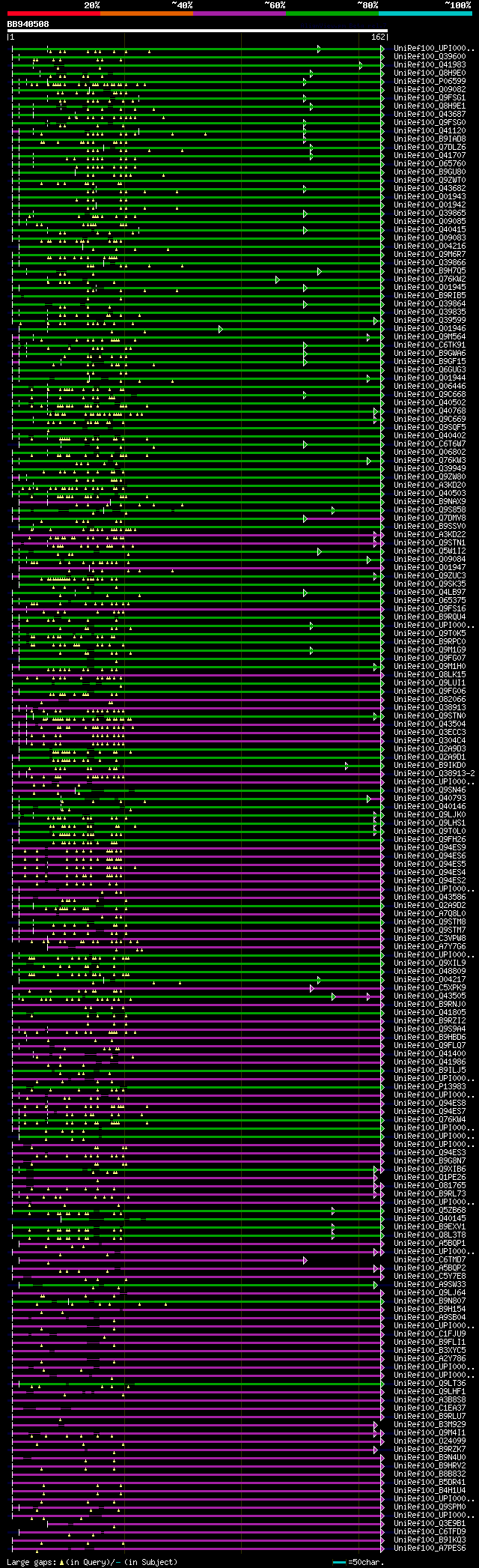This screenshot has width=479, height=1568.
Task: Select label UniRef100_Q9STN1
Action: 430,542
